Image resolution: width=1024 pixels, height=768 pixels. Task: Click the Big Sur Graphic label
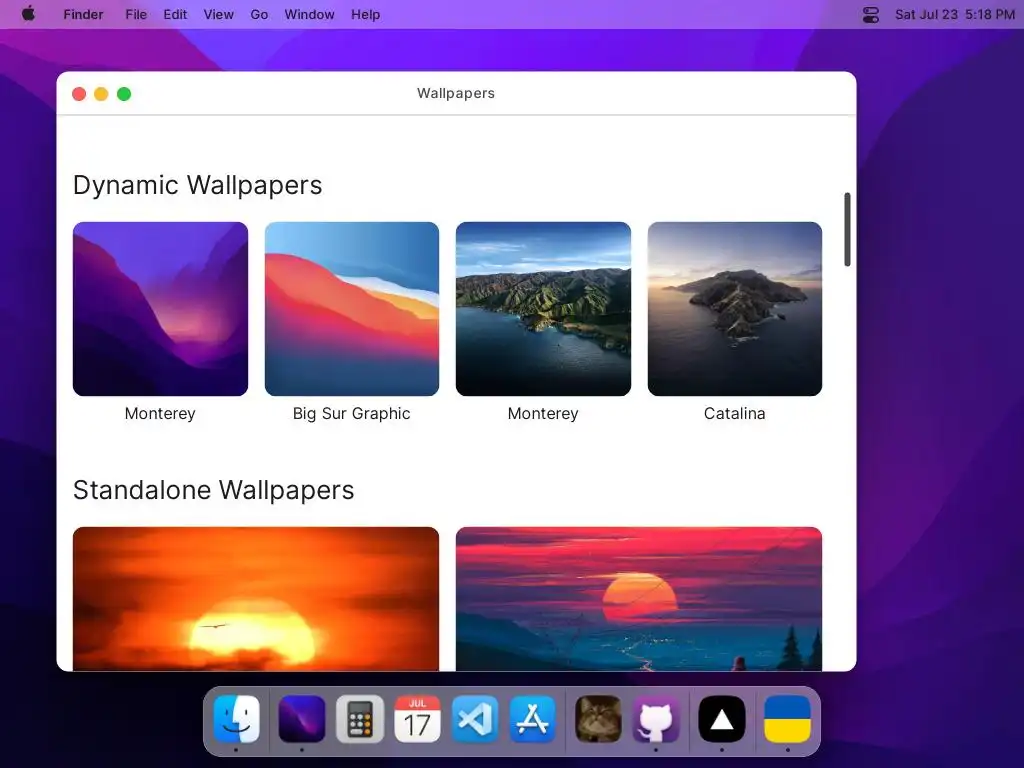(351, 413)
